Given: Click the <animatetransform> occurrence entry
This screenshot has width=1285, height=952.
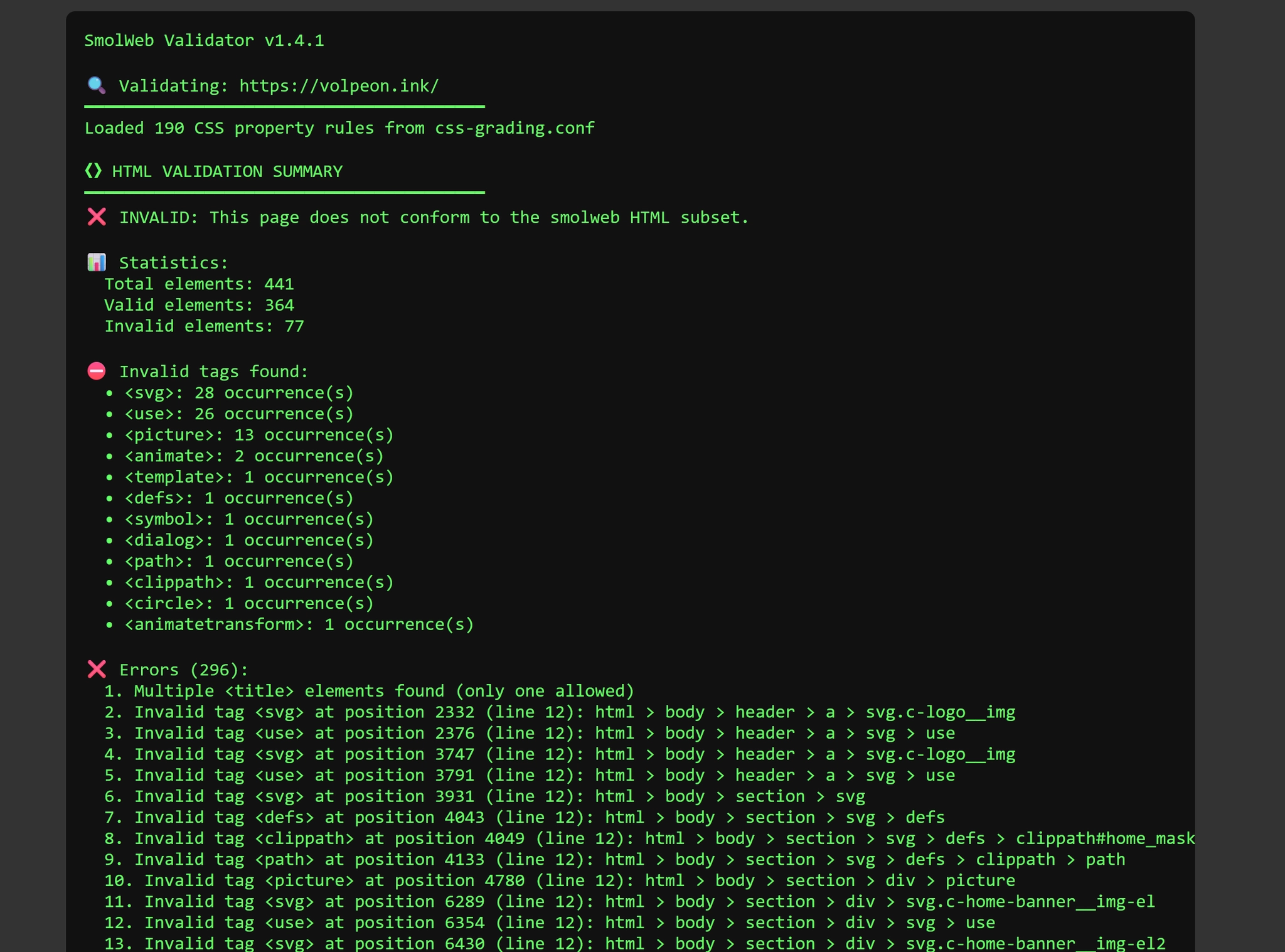Looking at the screenshot, I should pyautogui.click(x=299, y=625).
